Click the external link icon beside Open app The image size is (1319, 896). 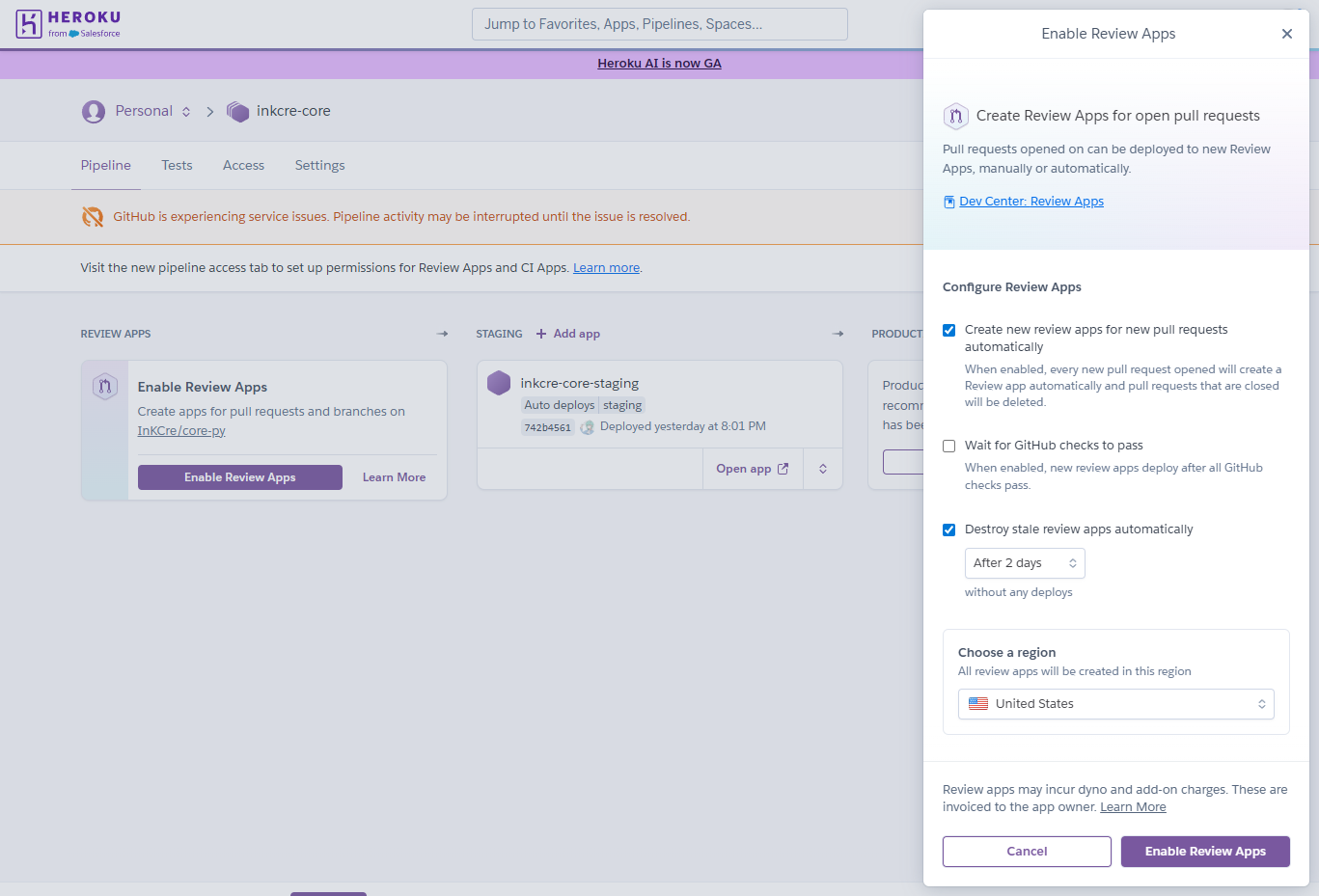click(783, 469)
